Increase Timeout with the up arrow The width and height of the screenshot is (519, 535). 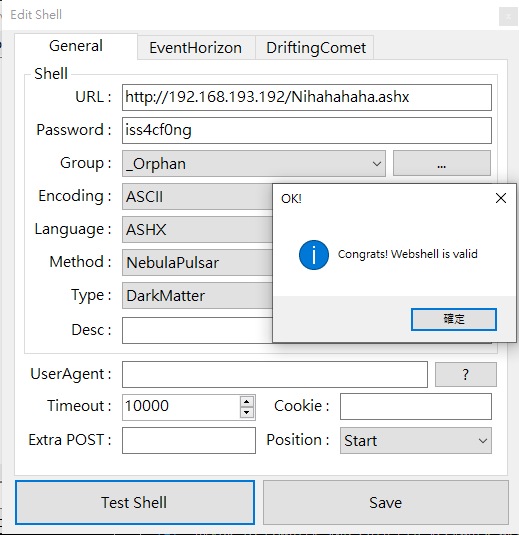(247, 401)
